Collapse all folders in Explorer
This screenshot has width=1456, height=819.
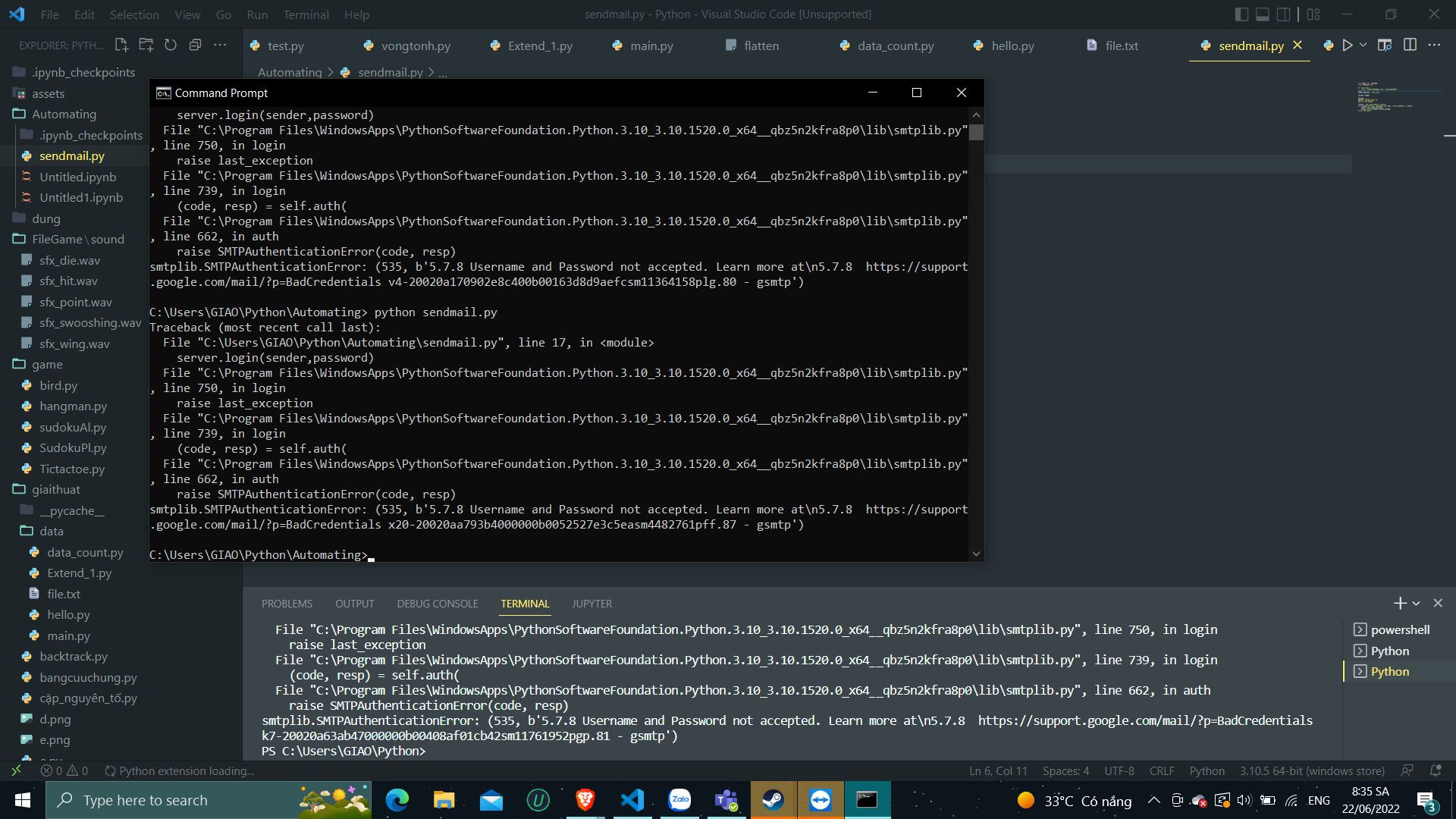(x=195, y=45)
